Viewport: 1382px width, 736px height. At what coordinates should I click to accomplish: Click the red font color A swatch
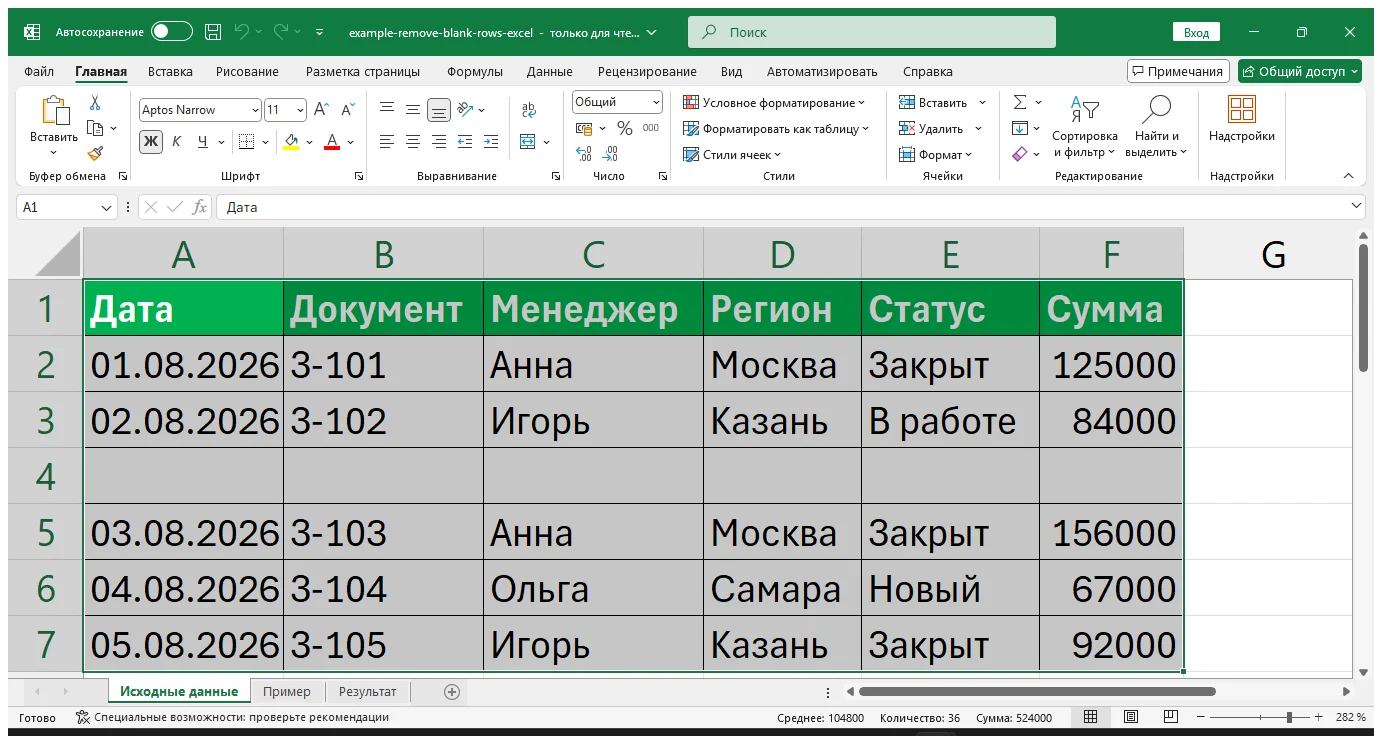coord(332,142)
